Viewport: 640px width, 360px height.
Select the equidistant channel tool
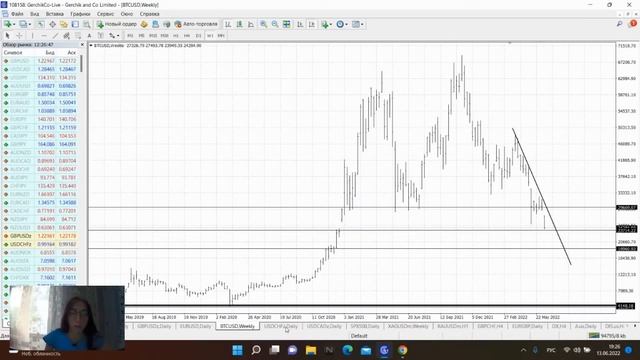pyautogui.click(x=67, y=36)
